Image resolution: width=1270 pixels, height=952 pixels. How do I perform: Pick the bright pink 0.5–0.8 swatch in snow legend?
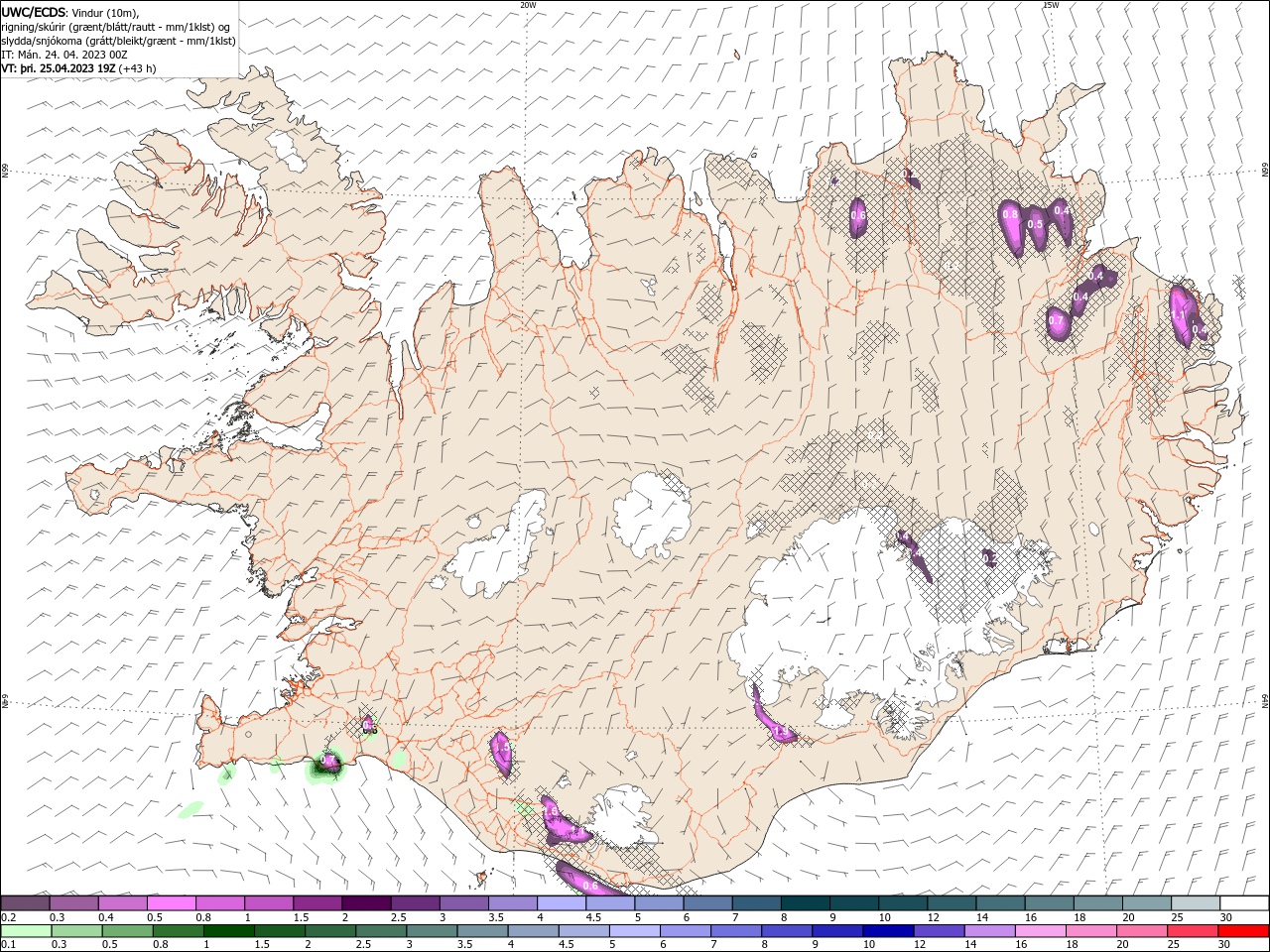coord(171,903)
